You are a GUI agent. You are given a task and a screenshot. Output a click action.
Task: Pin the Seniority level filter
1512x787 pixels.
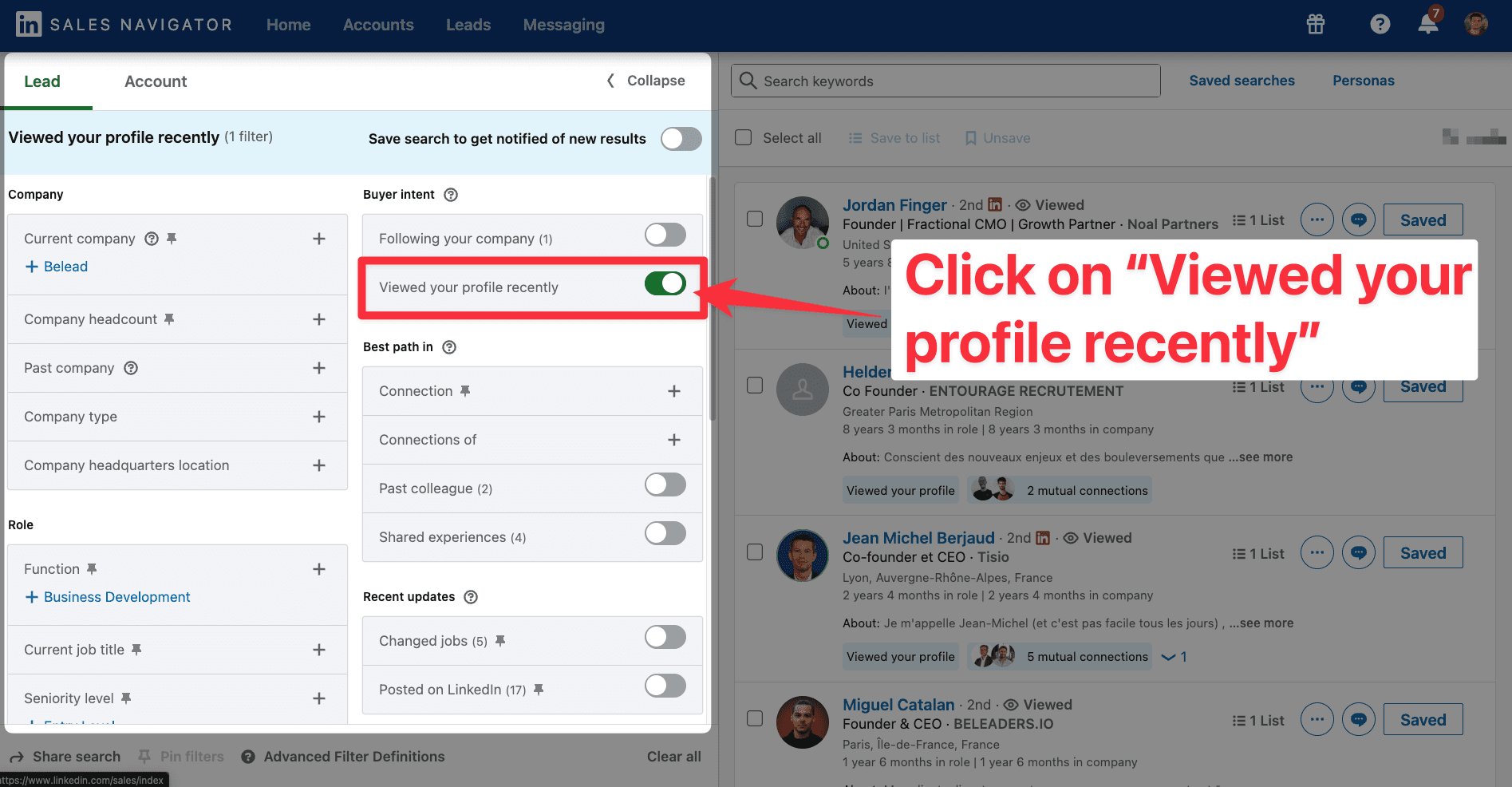point(126,698)
